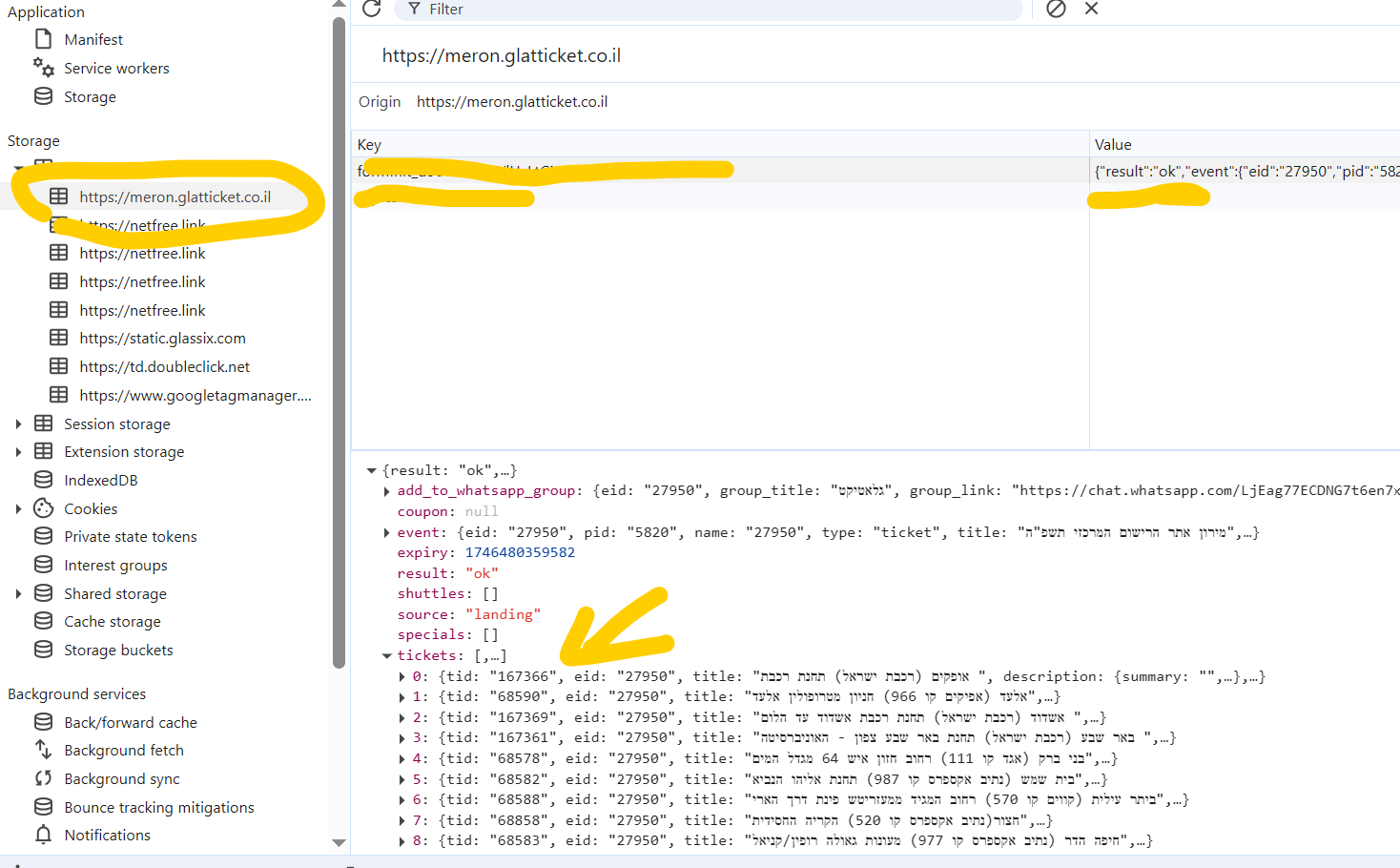The image size is (1400, 868).
Task: Select the value cell starting {"result":"ok"
Action: point(1245,171)
